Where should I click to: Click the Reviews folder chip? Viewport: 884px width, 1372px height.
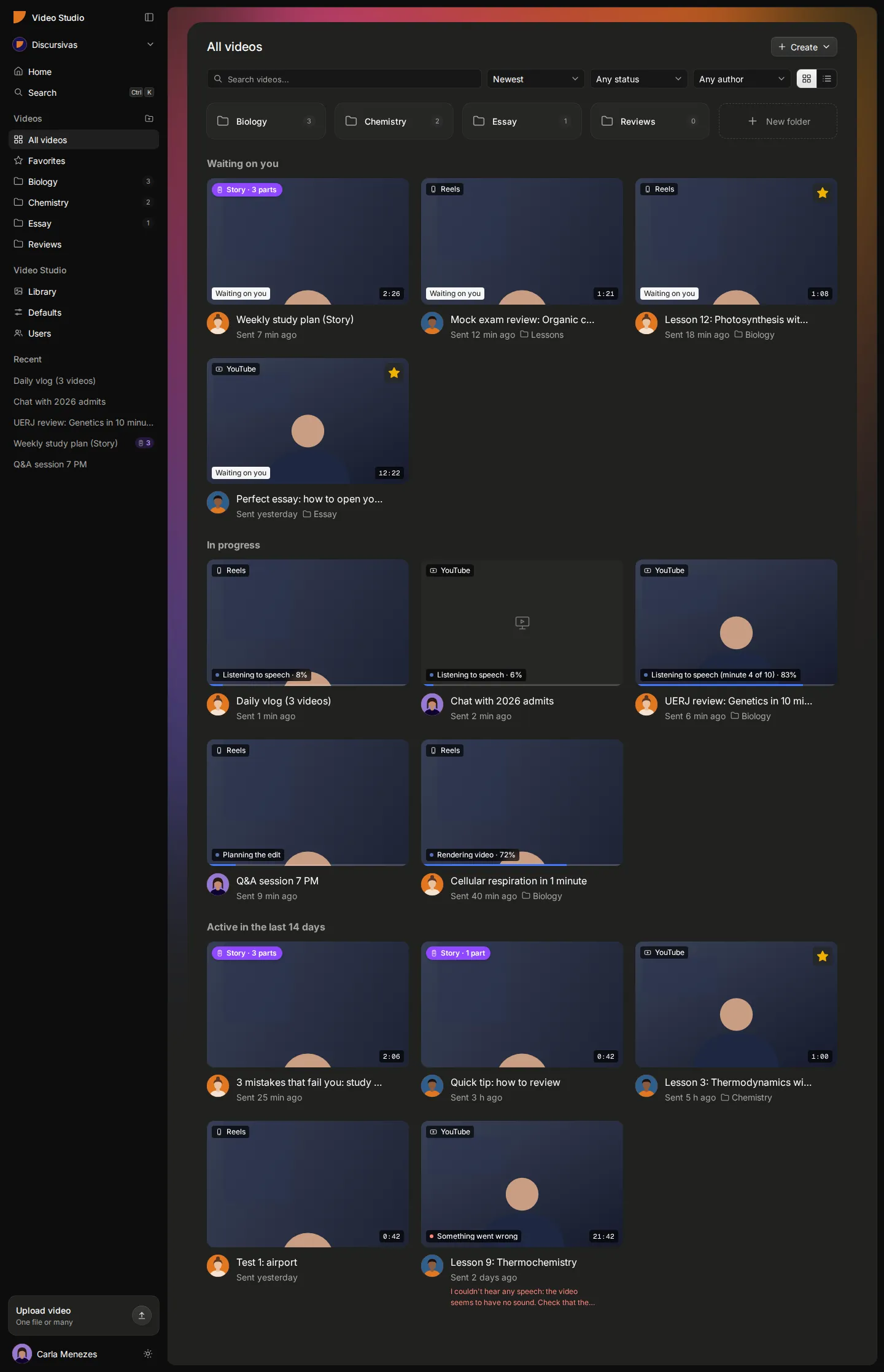point(650,121)
